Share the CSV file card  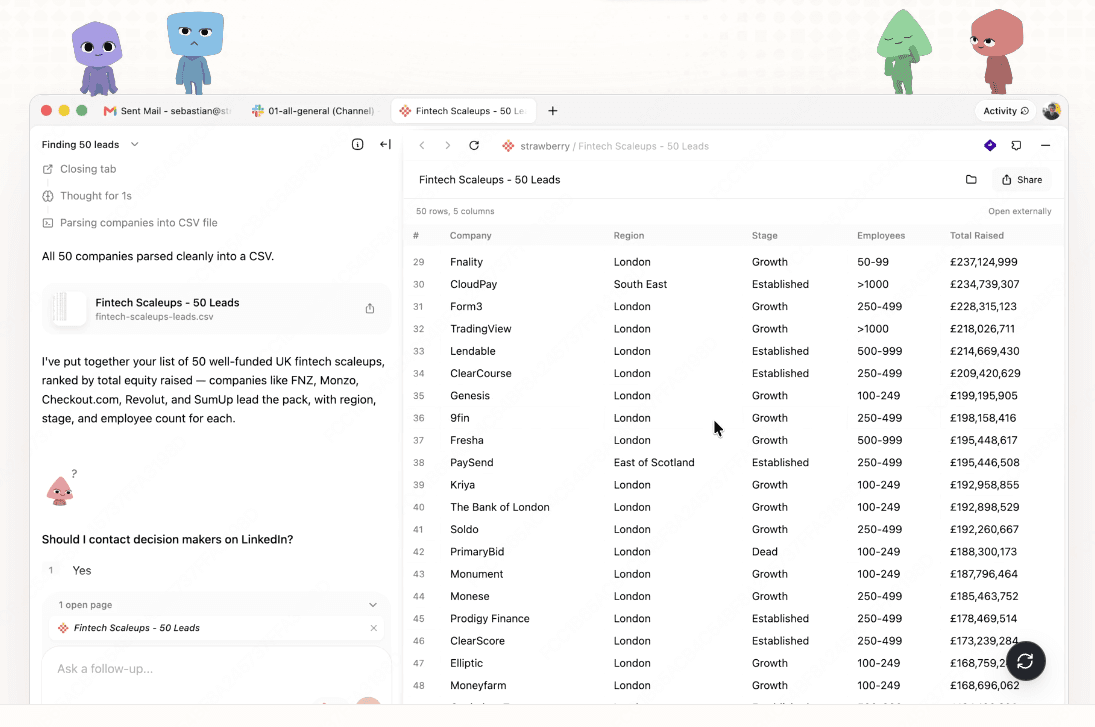(x=370, y=309)
